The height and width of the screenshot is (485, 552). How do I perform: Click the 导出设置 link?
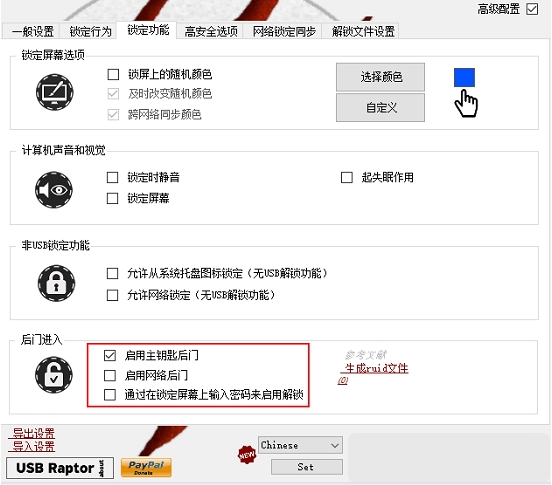coord(32,433)
